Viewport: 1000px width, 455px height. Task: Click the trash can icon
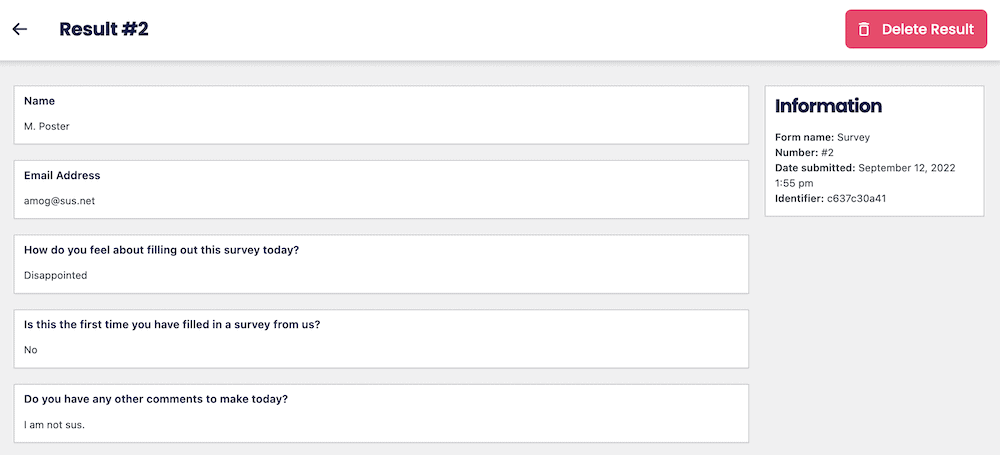pyautogui.click(x=864, y=29)
